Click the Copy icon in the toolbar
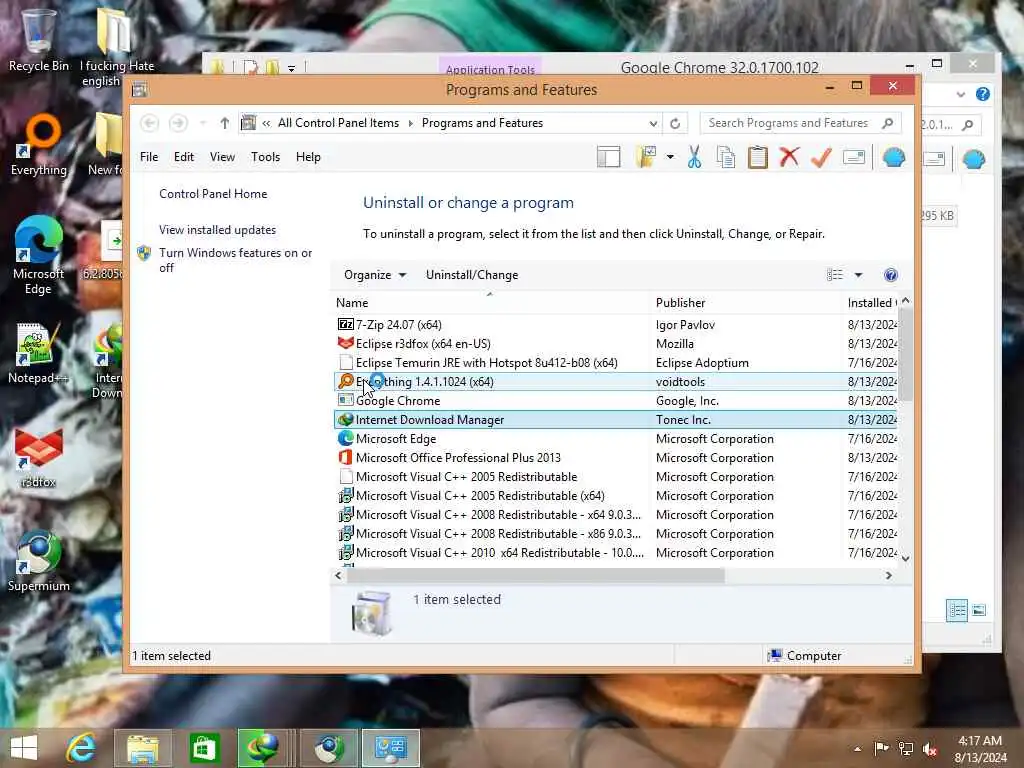The image size is (1024, 768). point(726,157)
